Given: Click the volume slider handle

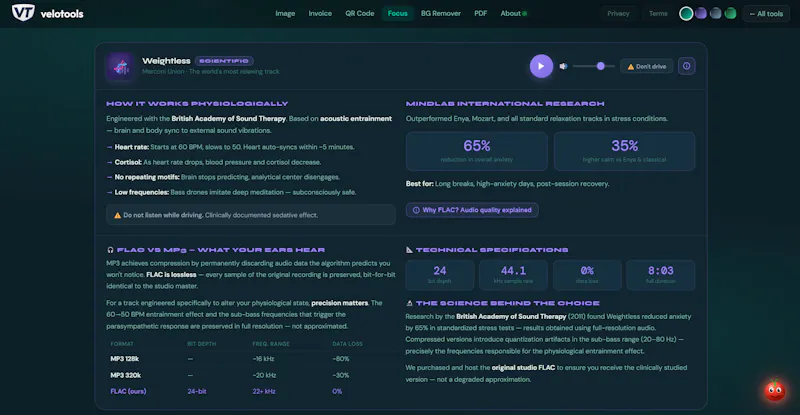Looking at the screenshot, I should pyautogui.click(x=601, y=66).
